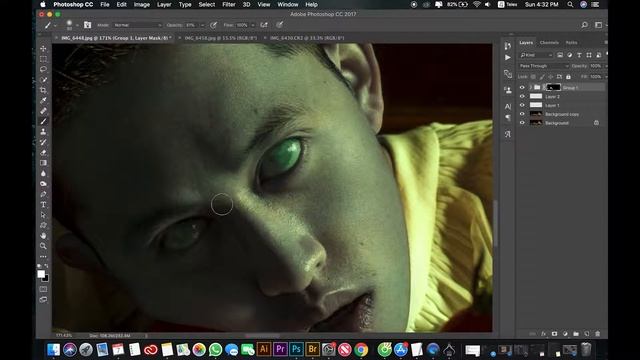The height and width of the screenshot is (360, 640).
Task: Open the Actions panel play icon
Action: tap(507, 58)
